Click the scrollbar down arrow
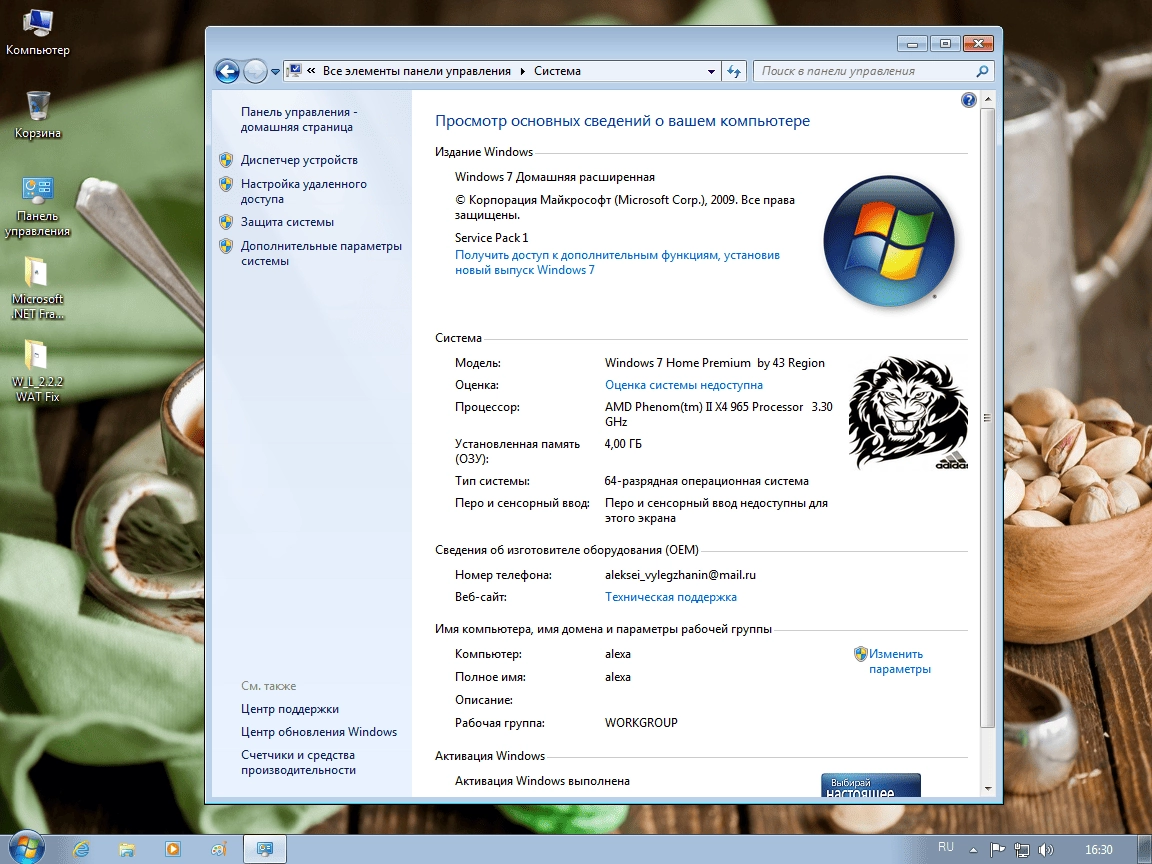The width and height of the screenshot is (1152, 864). 988,788
